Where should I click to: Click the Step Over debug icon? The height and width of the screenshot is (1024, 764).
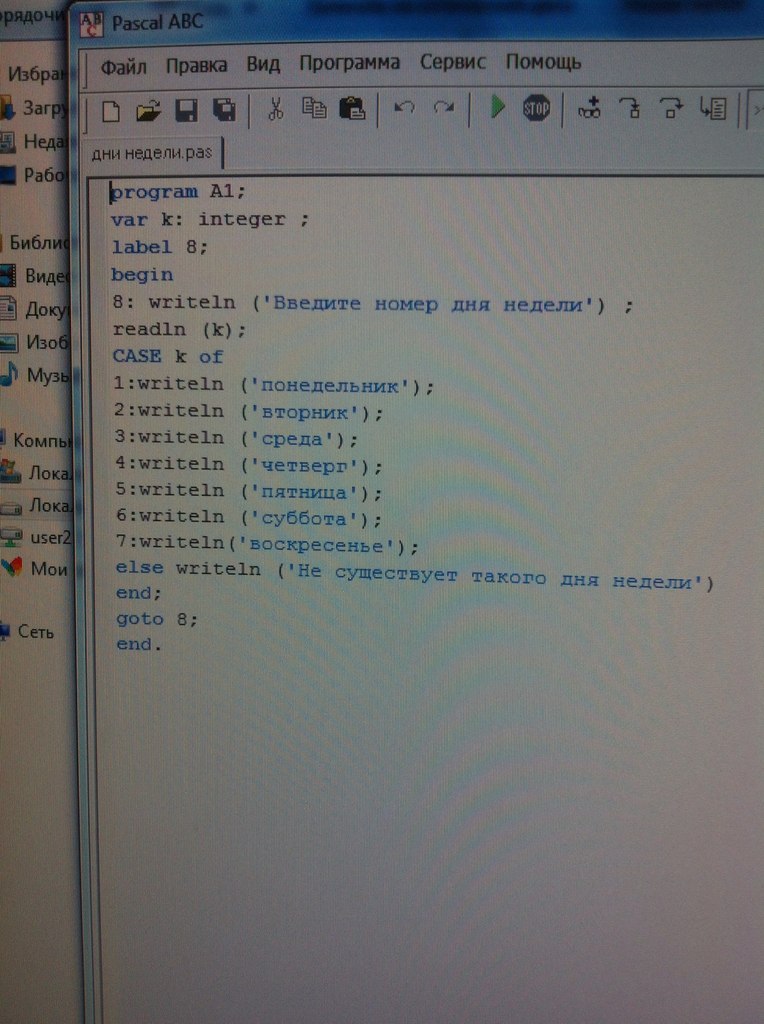(671, 108)
